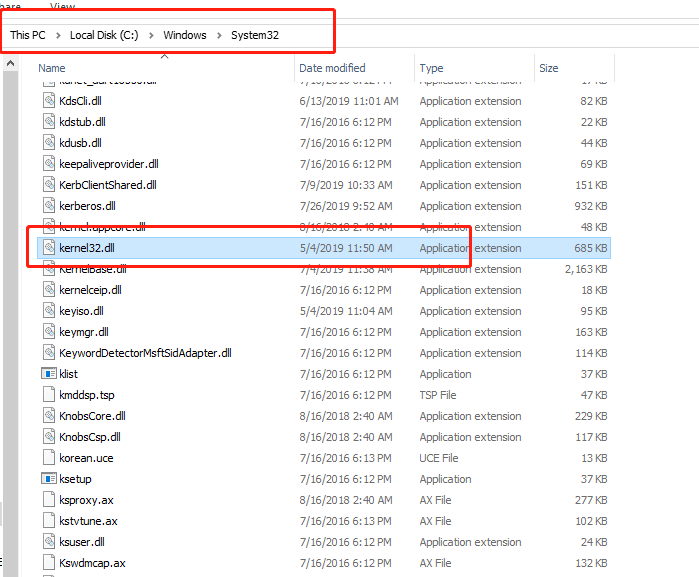This screenshot has width=699, height=577.
Task: Click the Kswdmcap.ax file icon
Action: pos(49,562)
